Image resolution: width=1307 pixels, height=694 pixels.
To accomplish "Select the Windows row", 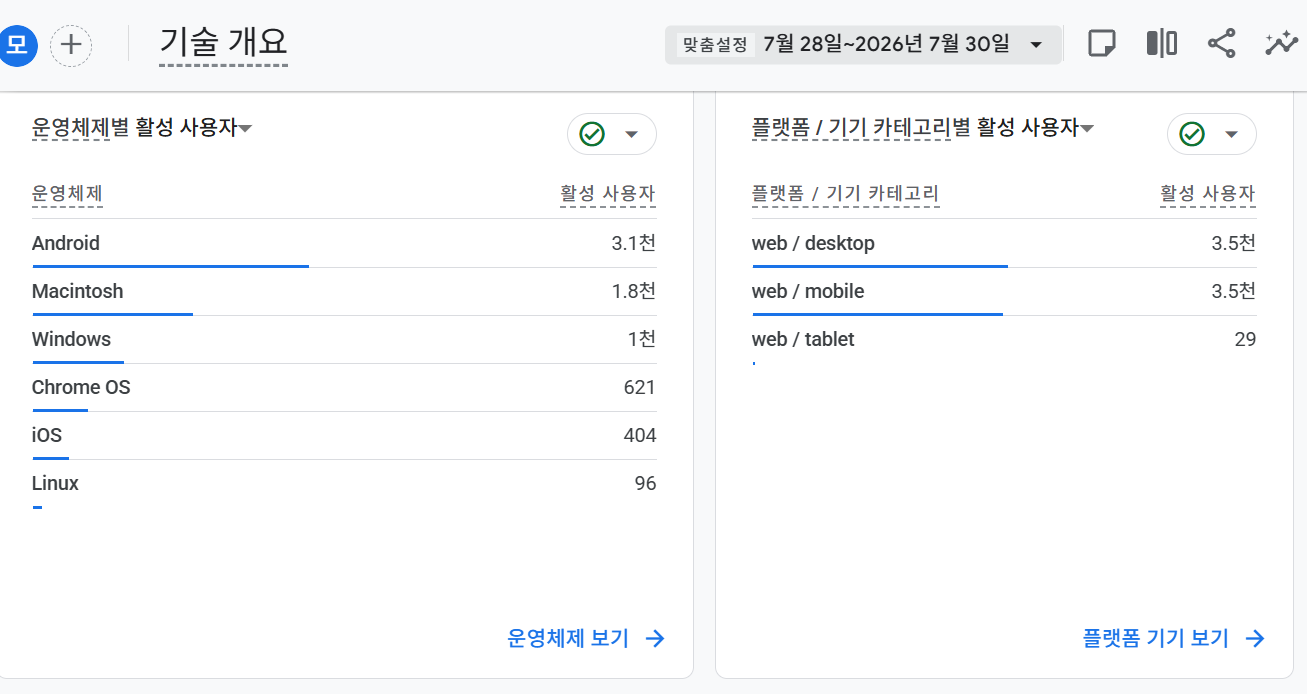I will pyautogui.click(x=344, y=339).
